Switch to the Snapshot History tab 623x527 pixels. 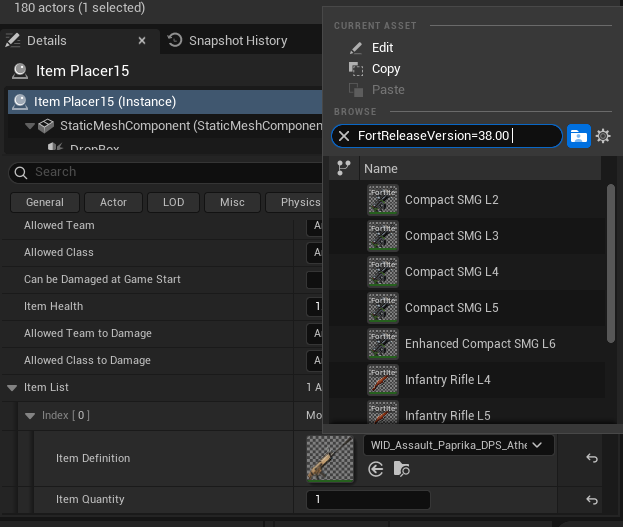point(238,41)
